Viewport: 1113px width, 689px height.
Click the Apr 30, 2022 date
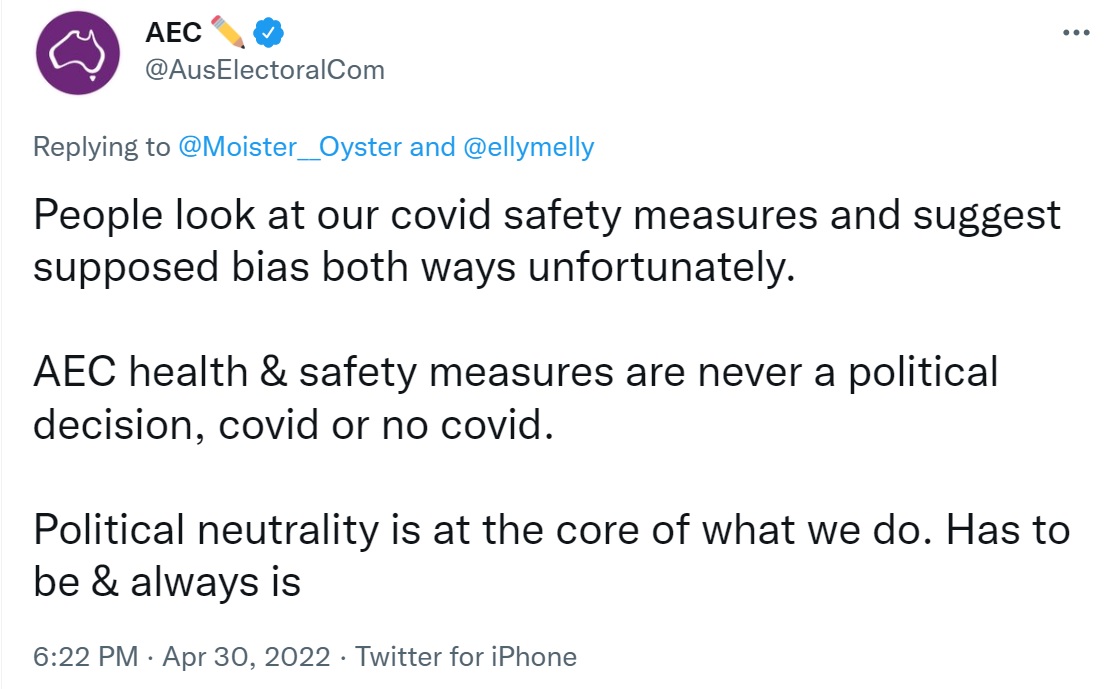(x=246, y=657)
